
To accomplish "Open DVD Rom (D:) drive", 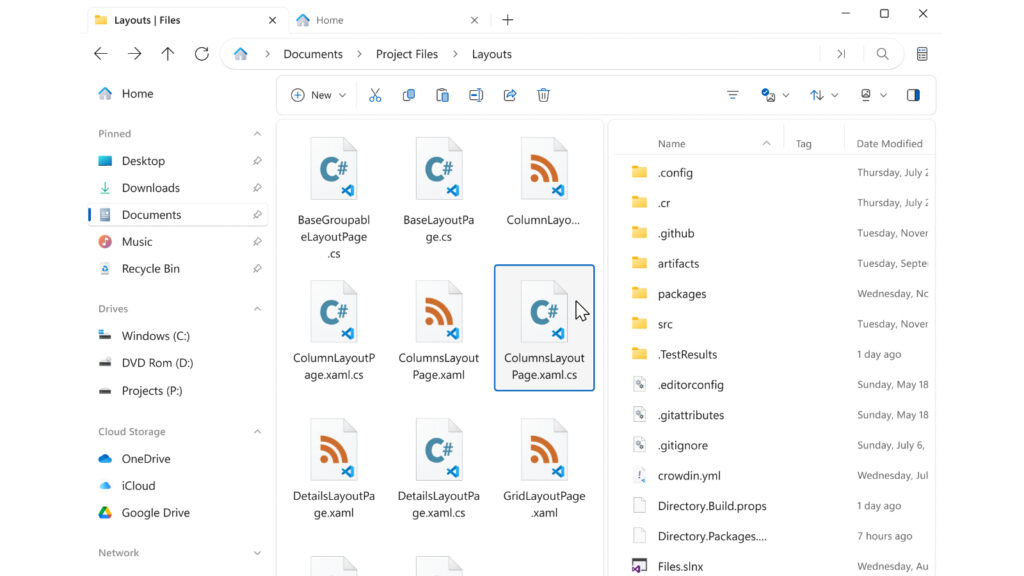I will click(178, 362).
